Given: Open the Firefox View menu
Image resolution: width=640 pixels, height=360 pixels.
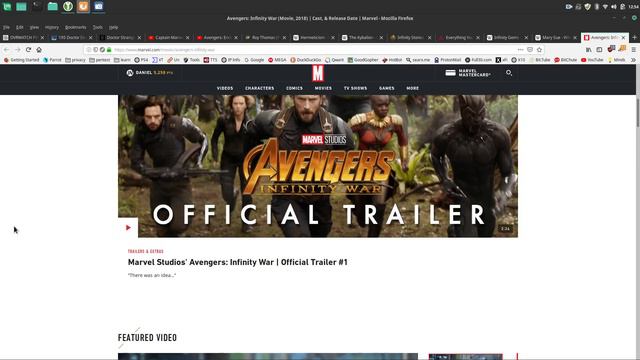Looking at the screenshot, I should point(34,27).
